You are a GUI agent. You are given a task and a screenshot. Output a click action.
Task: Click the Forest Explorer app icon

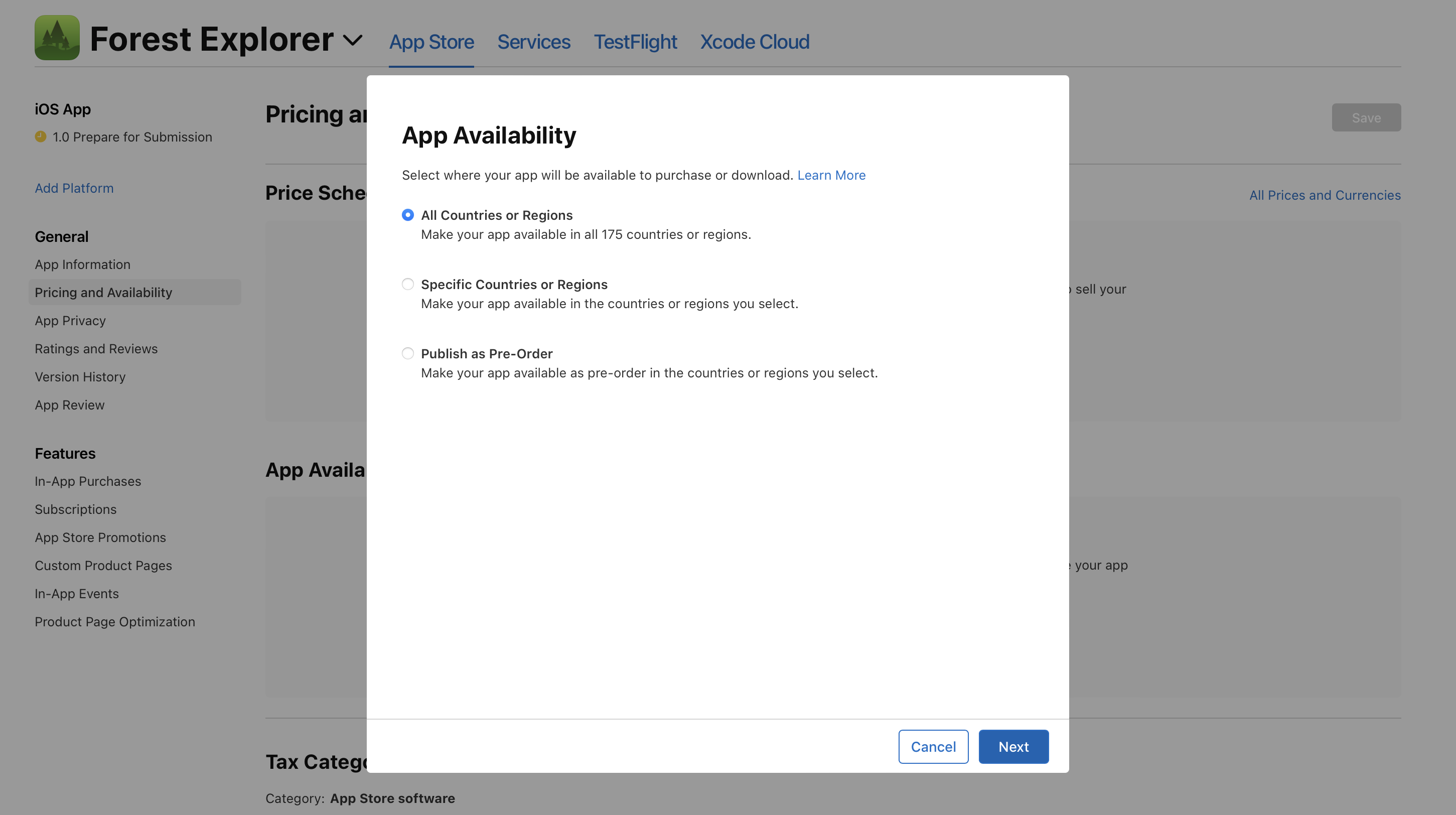tap(57, 38)
